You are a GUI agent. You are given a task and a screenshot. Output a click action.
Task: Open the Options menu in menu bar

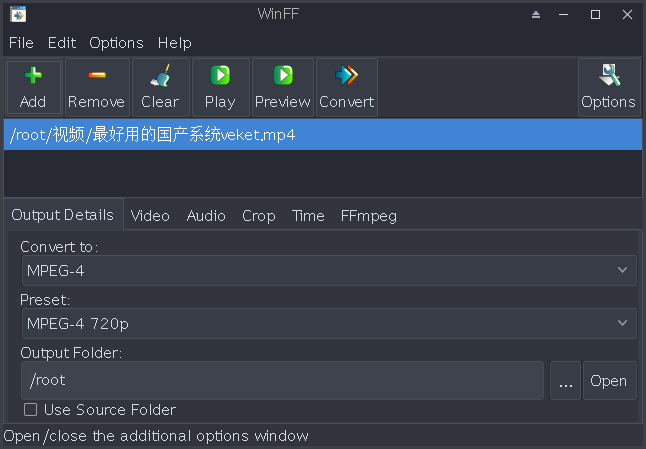pos(117,43)
